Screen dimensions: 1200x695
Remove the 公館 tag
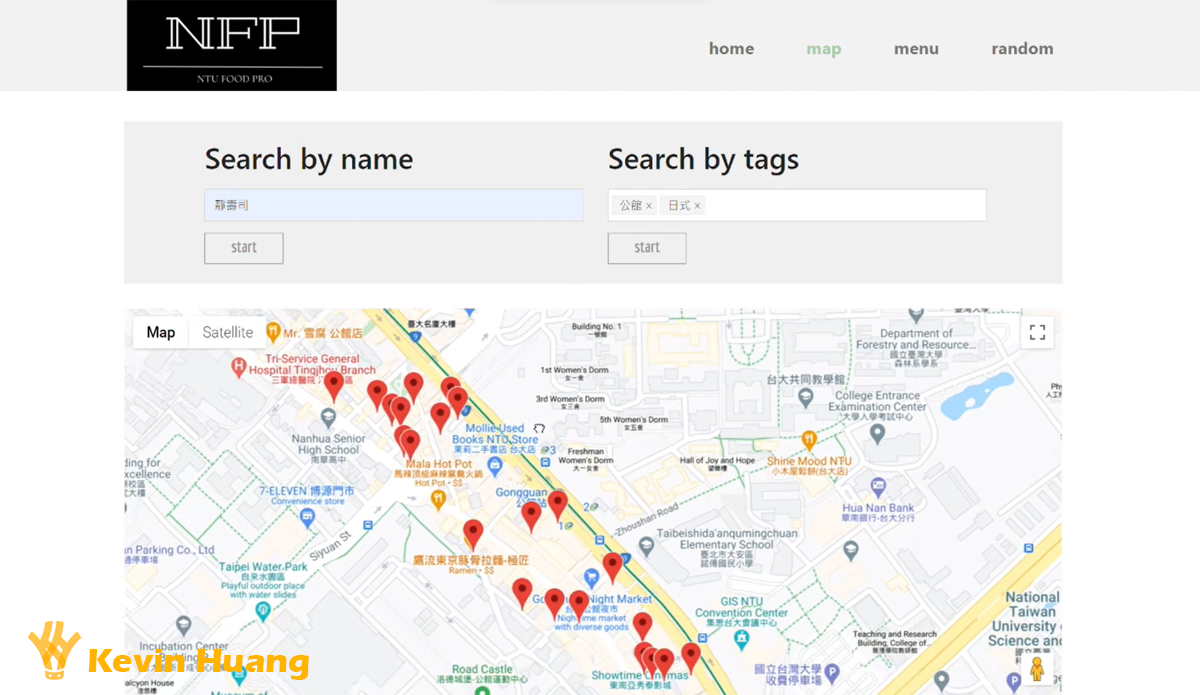649,206
